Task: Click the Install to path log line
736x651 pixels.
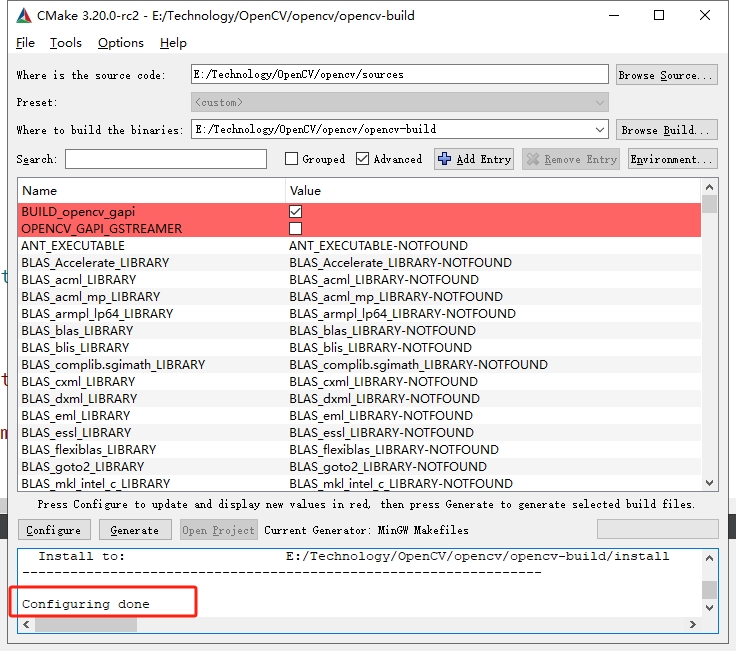Action: (354, 556)
